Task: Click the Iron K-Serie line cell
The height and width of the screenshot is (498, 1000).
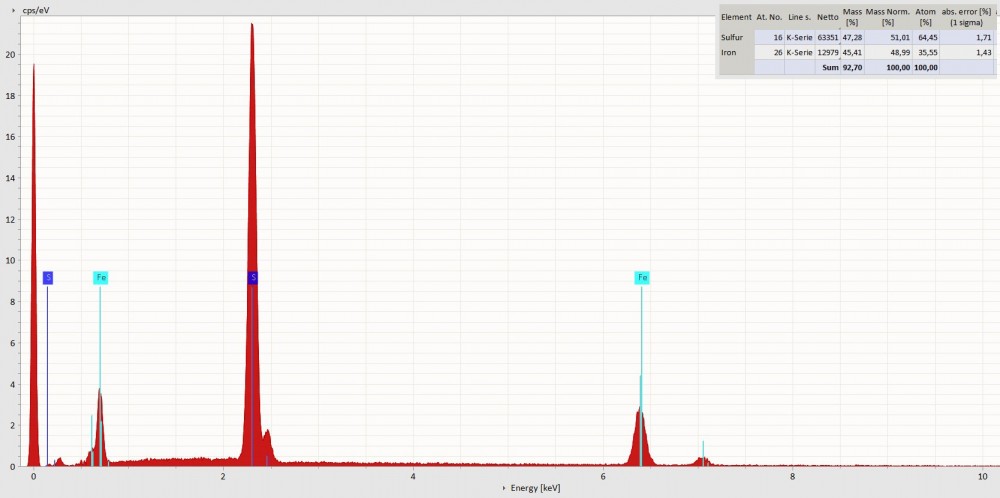Action: coord(799,51)
